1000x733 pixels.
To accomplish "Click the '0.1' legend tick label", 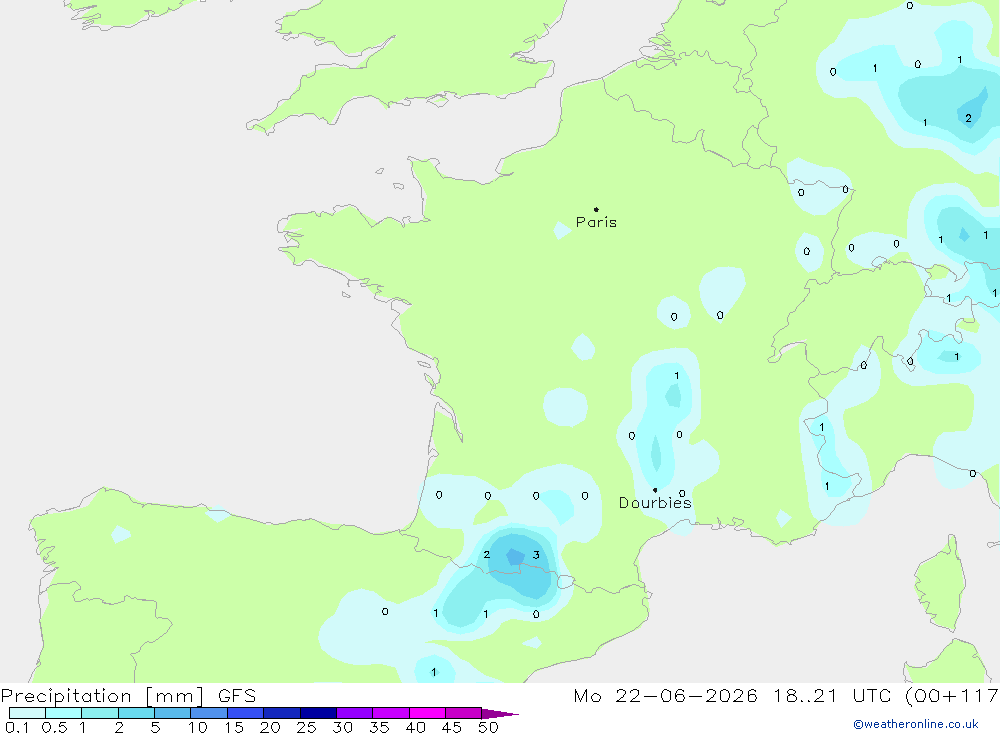I will (x=17, y=727).
